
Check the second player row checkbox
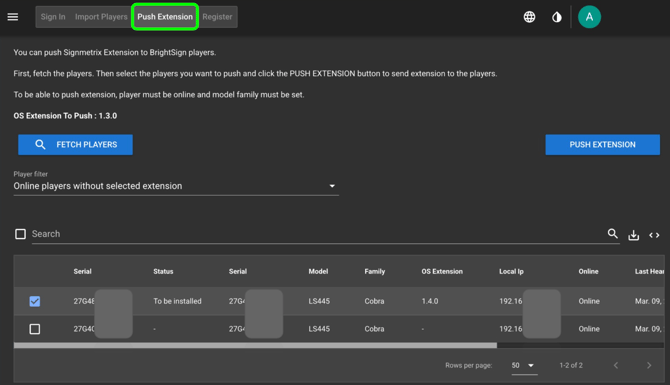point(35,329)
